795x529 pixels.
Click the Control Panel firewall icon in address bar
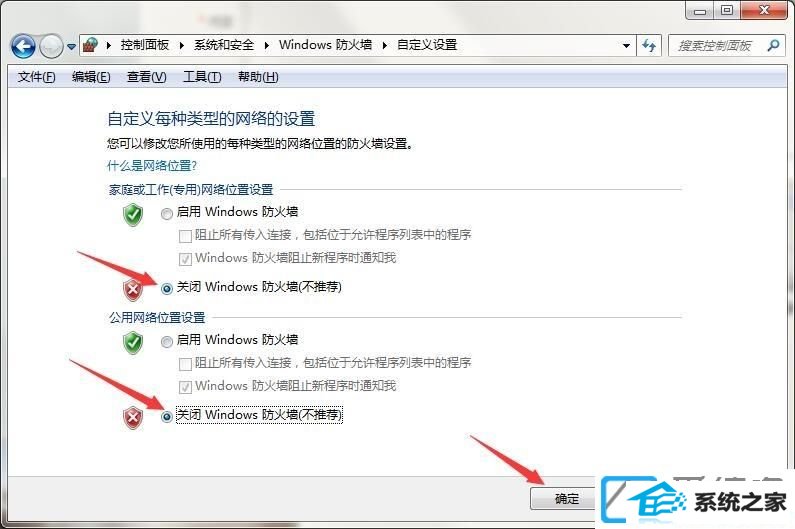[x=91, y=45]
